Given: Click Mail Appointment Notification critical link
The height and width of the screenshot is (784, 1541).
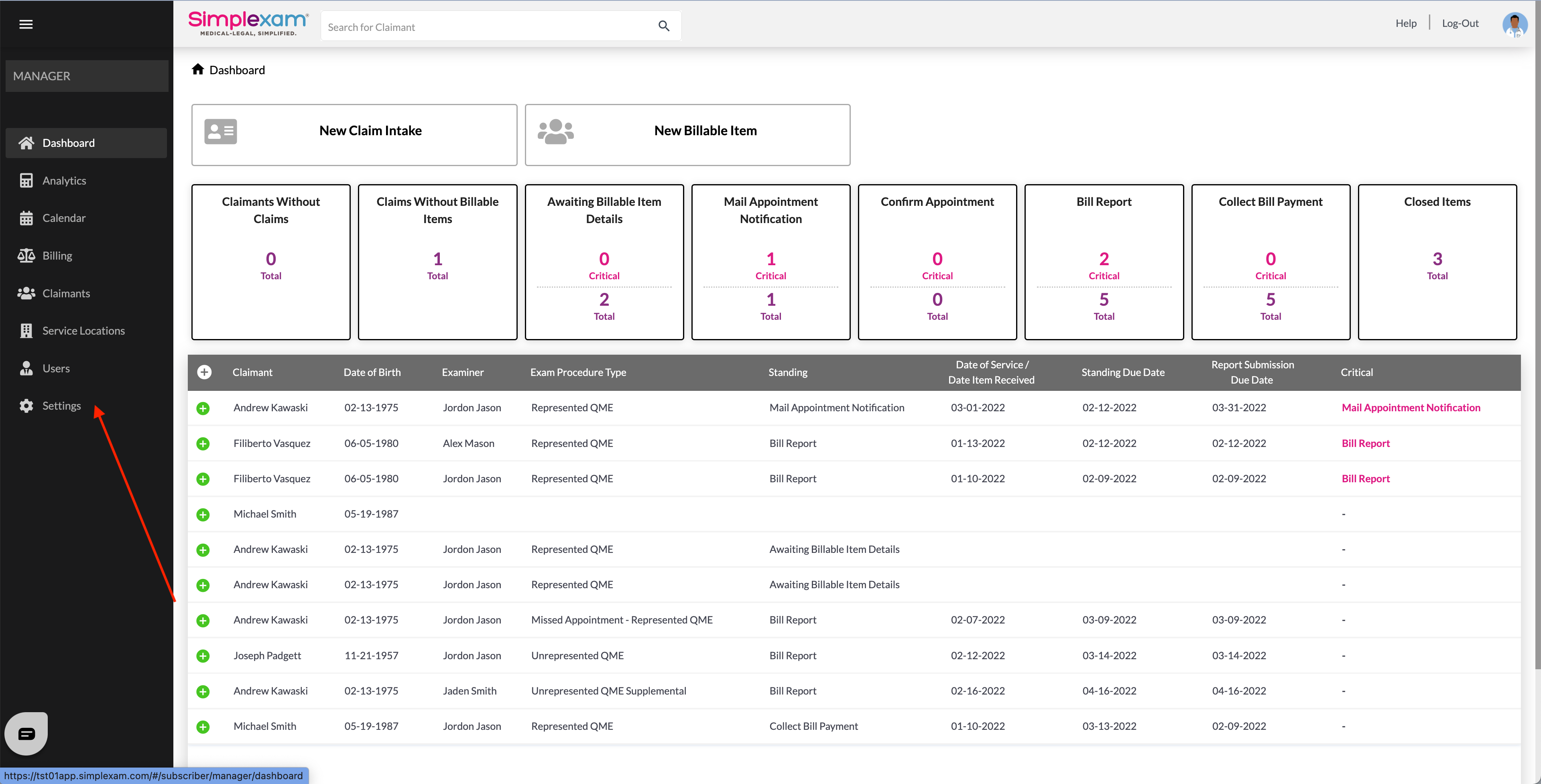Looking at the screenshot, I should coord(1411,407).
